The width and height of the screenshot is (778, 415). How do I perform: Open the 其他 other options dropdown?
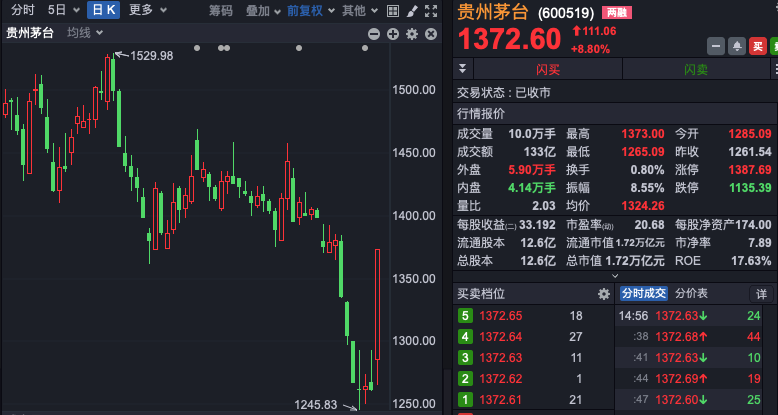(x=360, y=10)
